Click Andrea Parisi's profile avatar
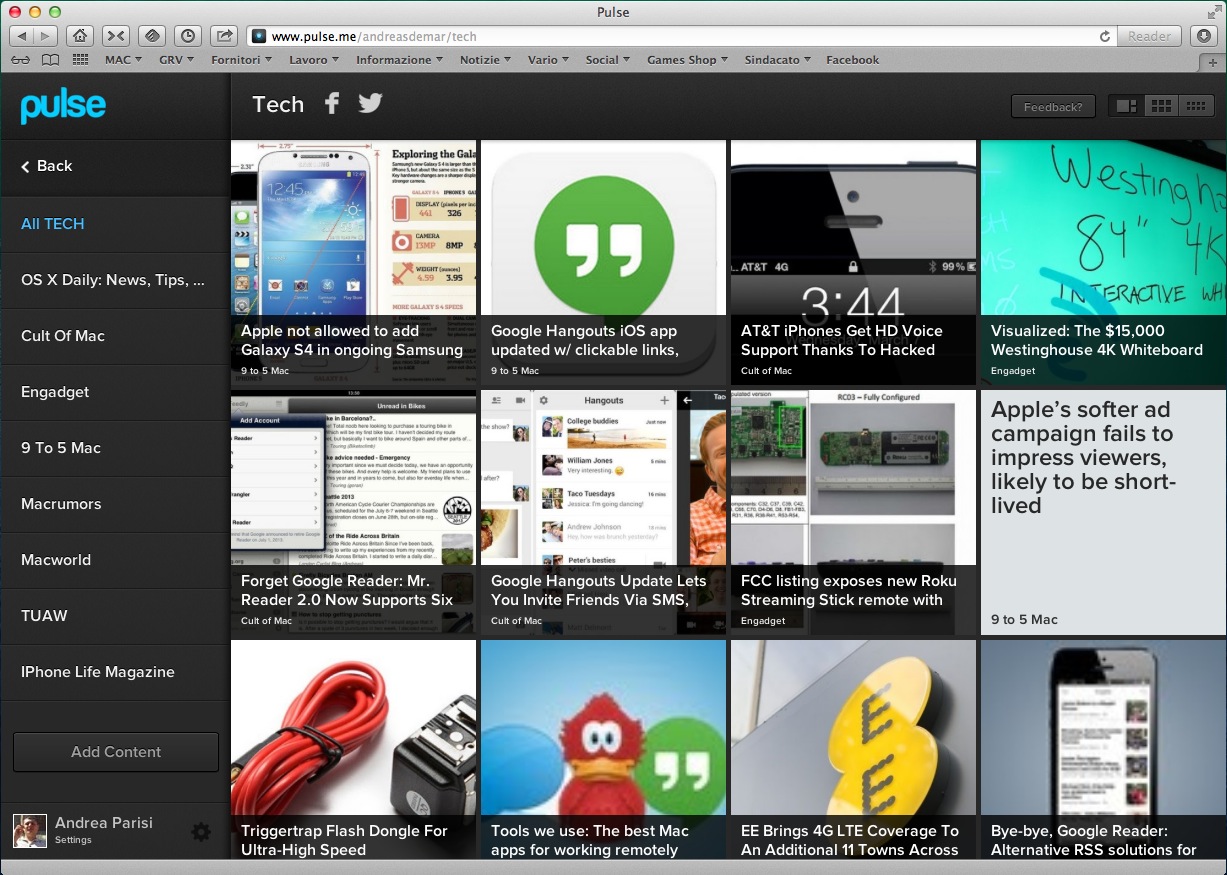The image size is (1227, 875). point(29,831)
